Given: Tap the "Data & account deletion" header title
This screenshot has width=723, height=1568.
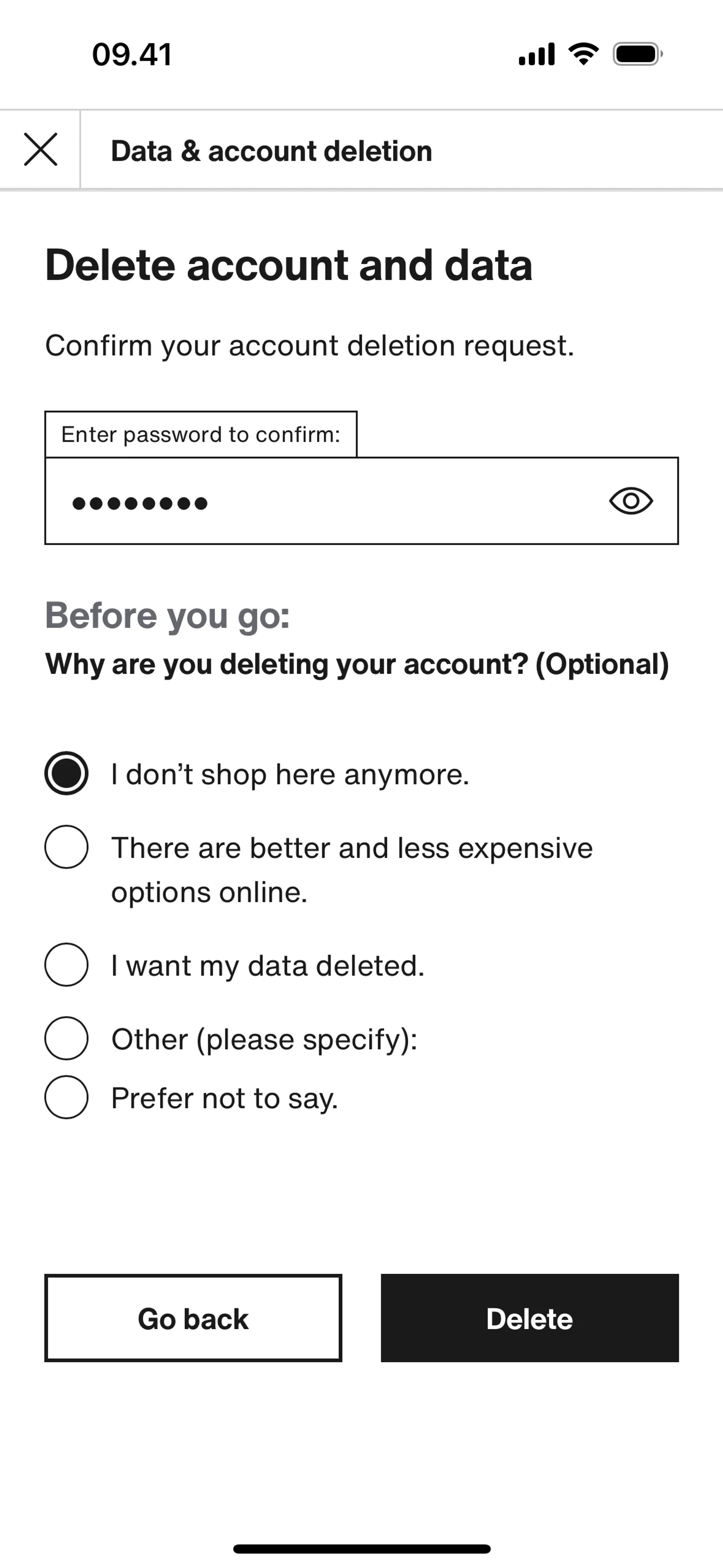Looking at the screenshot, I should pos(272,151).
